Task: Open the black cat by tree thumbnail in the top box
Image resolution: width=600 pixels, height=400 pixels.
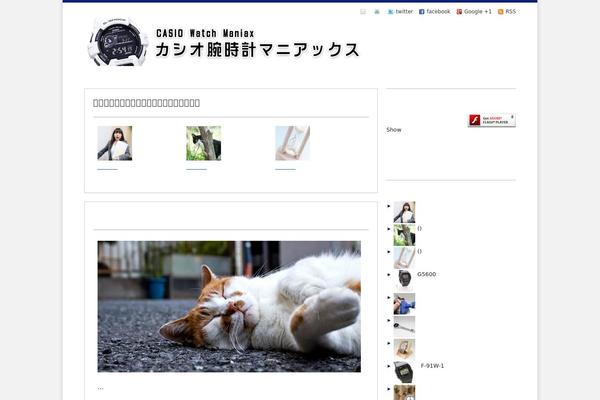Action: click(x=204, y=143)
